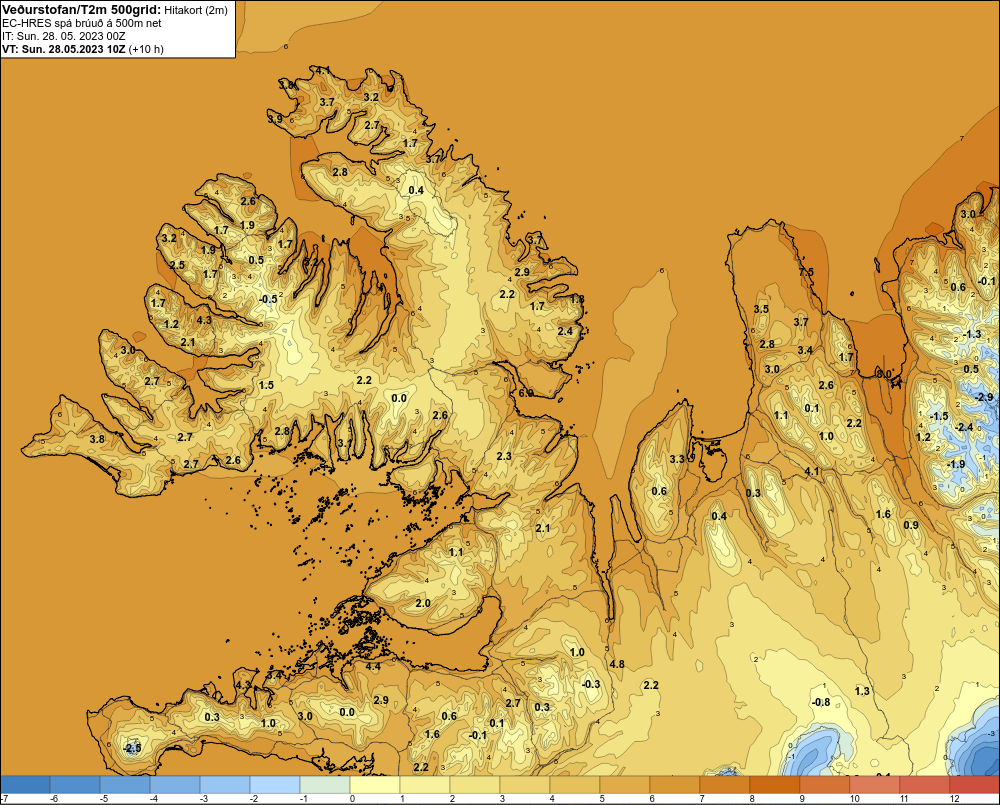The height and width of the screenshot is (805, 1000).
Task: Click the legend swatch between 4 and 5
Action: (575, 785)
